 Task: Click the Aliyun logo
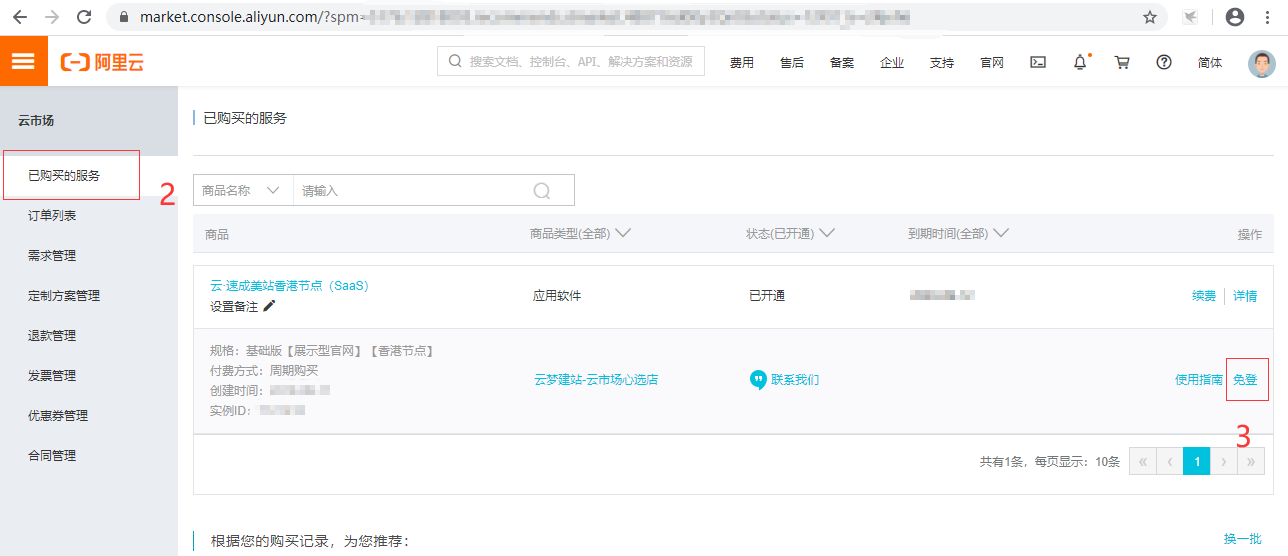(103, 62)
